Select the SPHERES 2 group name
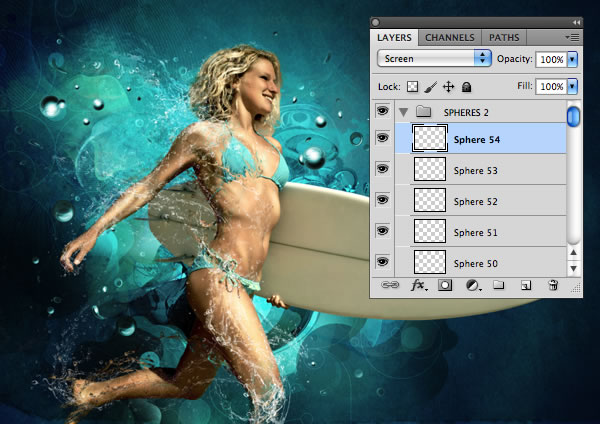 pyautogui.click(x=466, y=113)
